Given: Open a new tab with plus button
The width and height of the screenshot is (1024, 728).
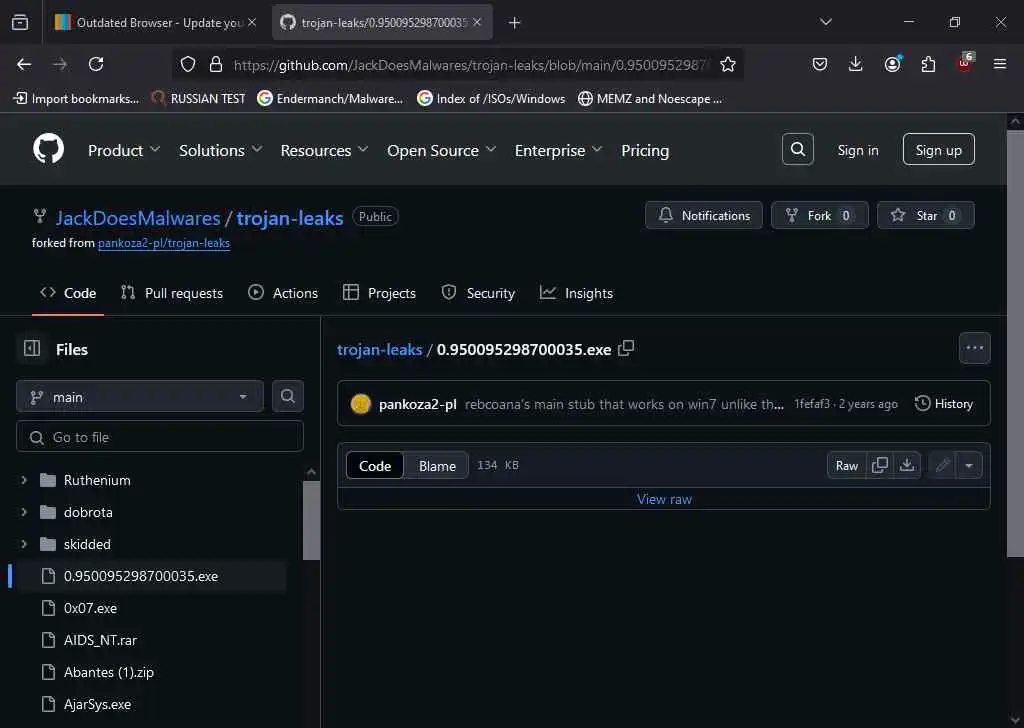Looking at the screenshot, I should (x=515, y=23).
